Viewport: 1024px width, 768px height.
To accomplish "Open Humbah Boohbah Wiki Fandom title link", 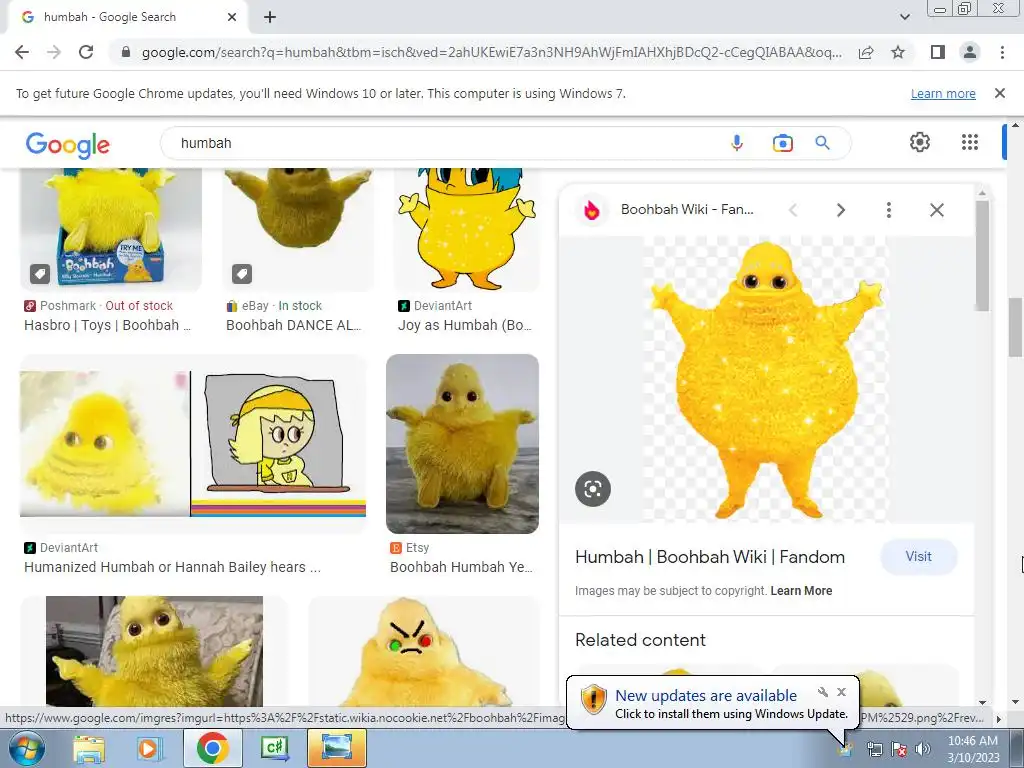I will point(710,557).
